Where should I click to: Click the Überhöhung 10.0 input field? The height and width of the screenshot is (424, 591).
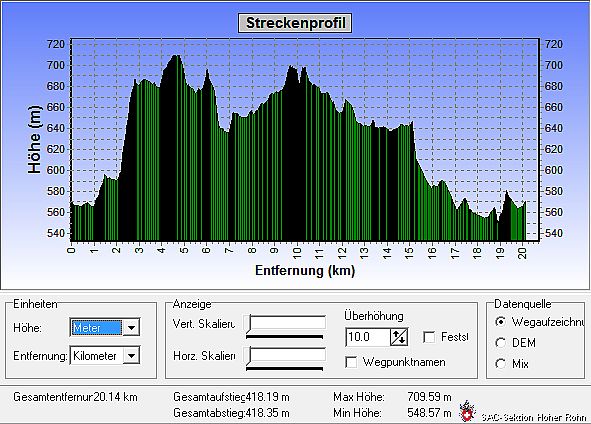pos(368,337)
